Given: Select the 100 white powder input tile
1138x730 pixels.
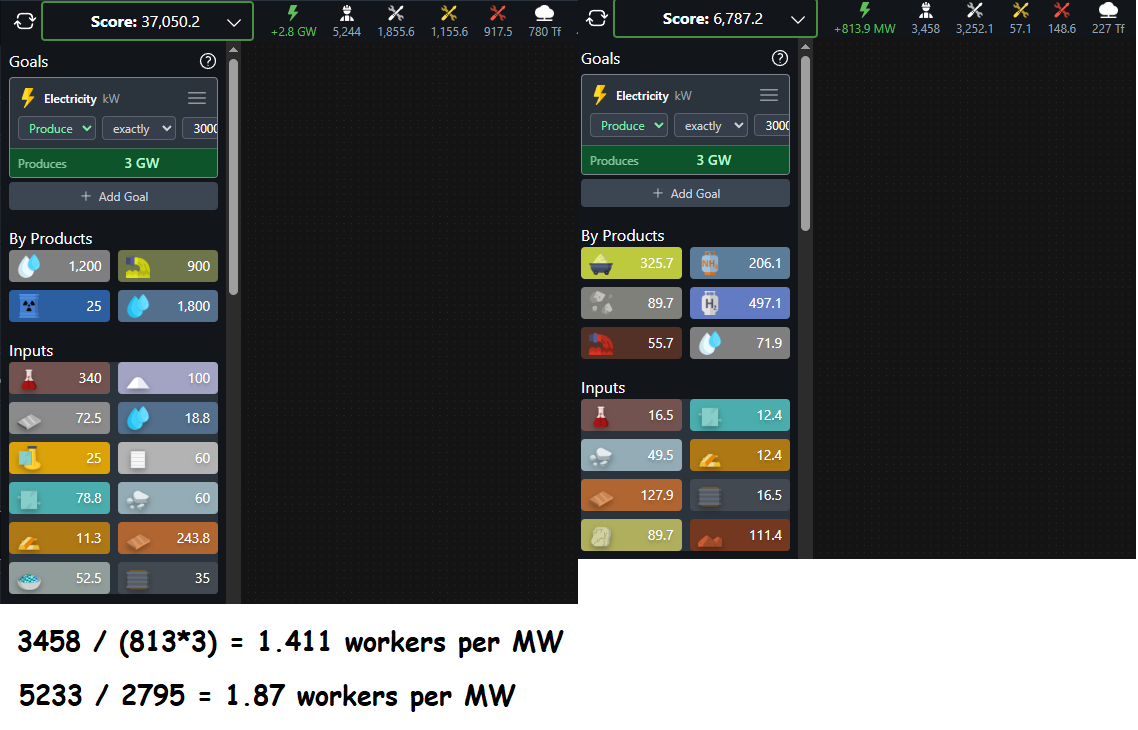Looking at the screenshot, I should (x=168, y=378).
